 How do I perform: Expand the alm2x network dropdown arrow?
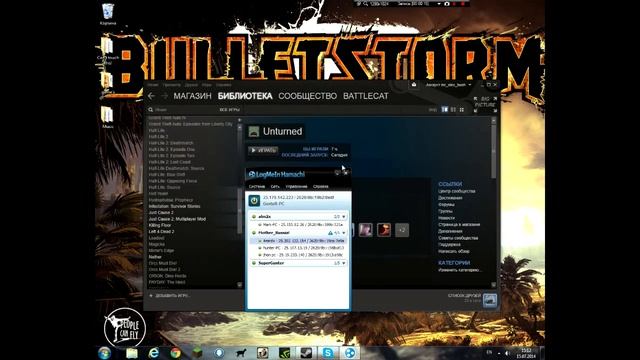344,217
